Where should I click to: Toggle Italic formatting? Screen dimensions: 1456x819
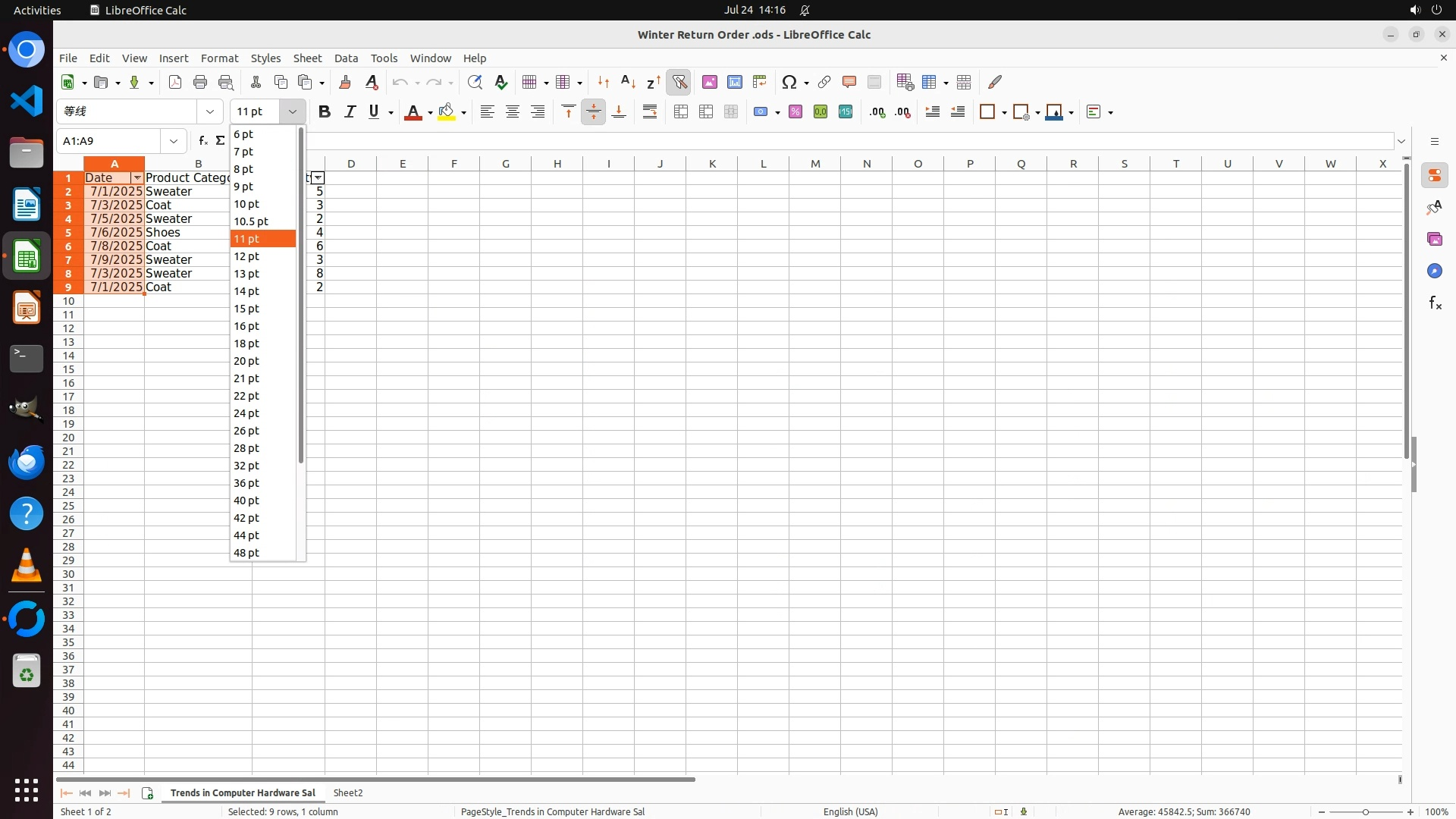(350, 111)
